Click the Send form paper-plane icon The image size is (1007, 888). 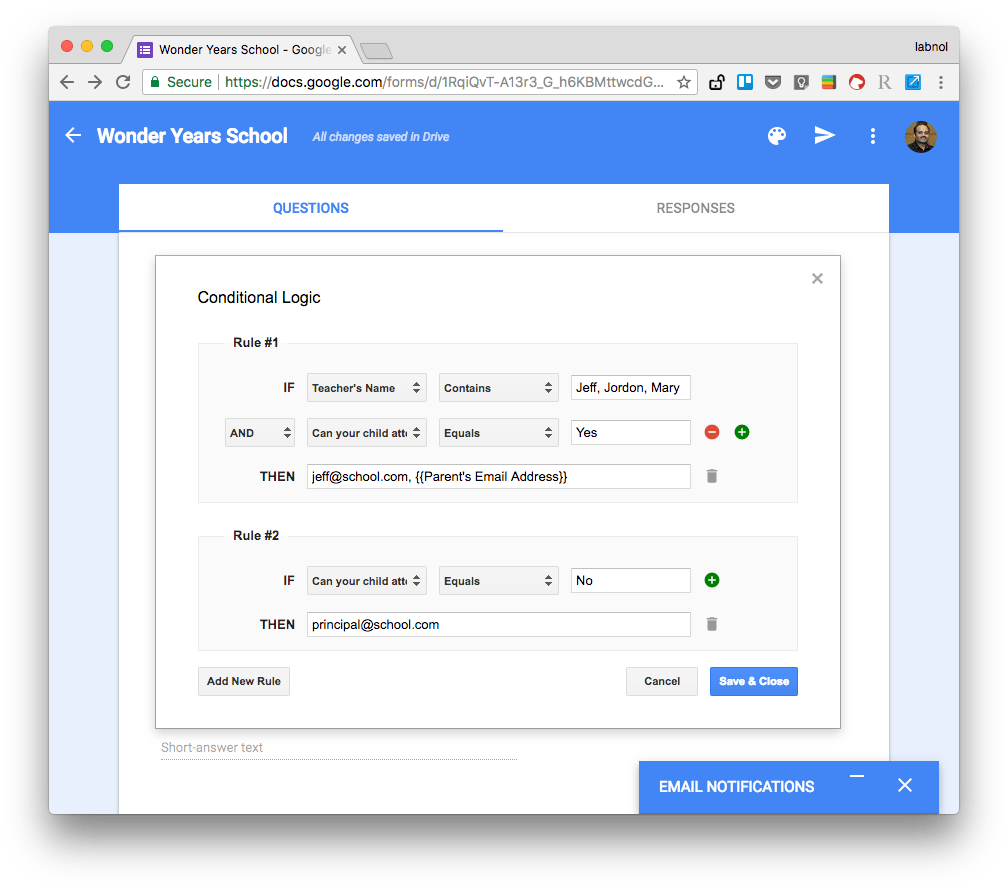[824, 135]
